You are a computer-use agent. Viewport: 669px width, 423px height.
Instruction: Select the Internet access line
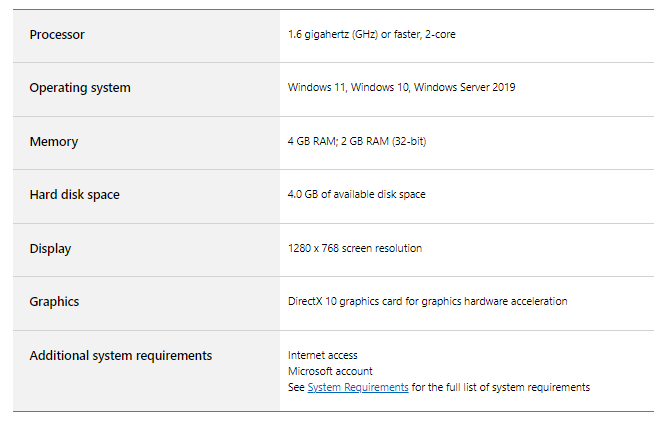(323, 356)
